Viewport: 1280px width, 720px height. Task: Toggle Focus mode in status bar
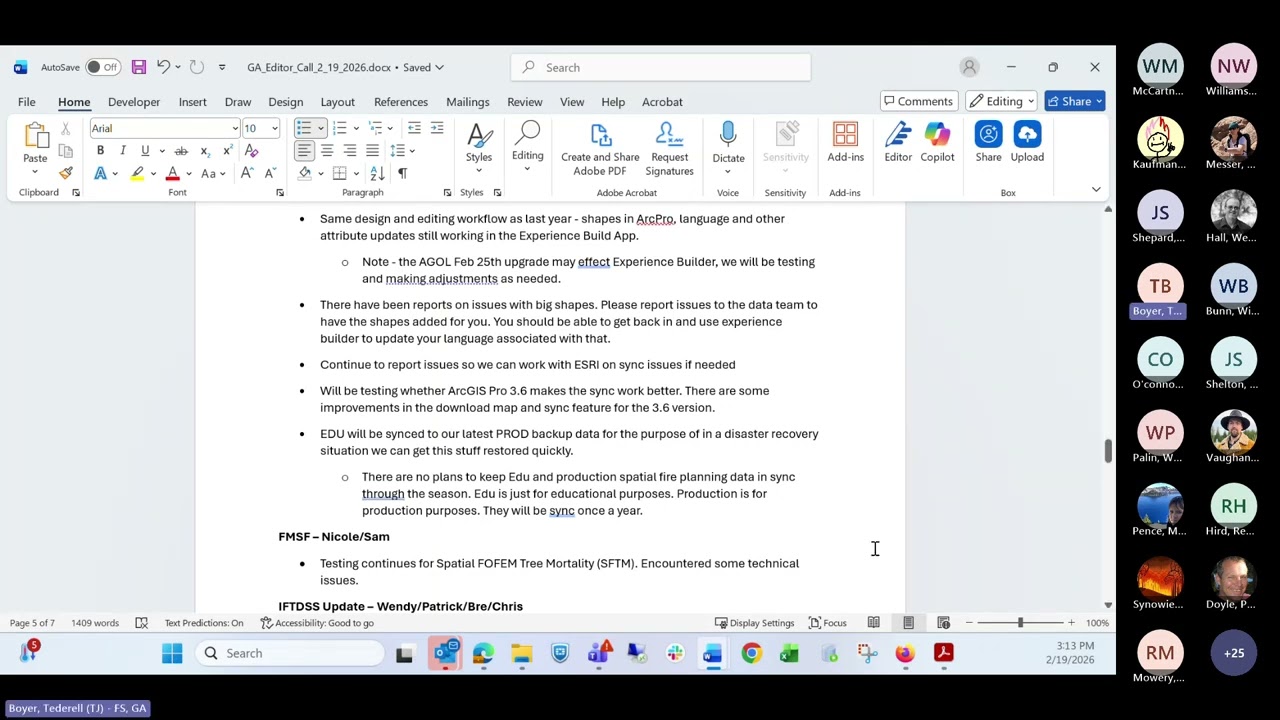(827, 623)
